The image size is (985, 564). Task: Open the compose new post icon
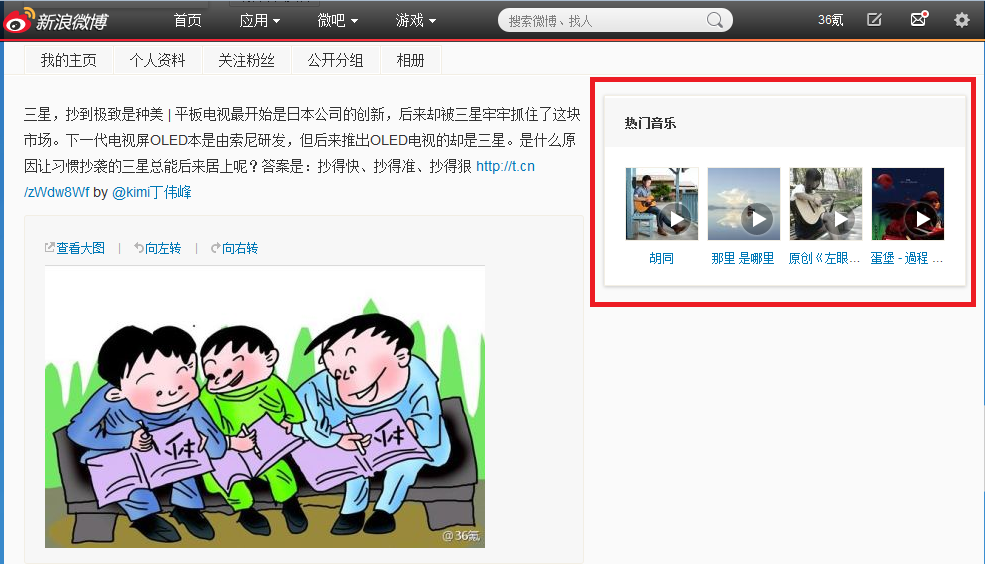point(874,20)
